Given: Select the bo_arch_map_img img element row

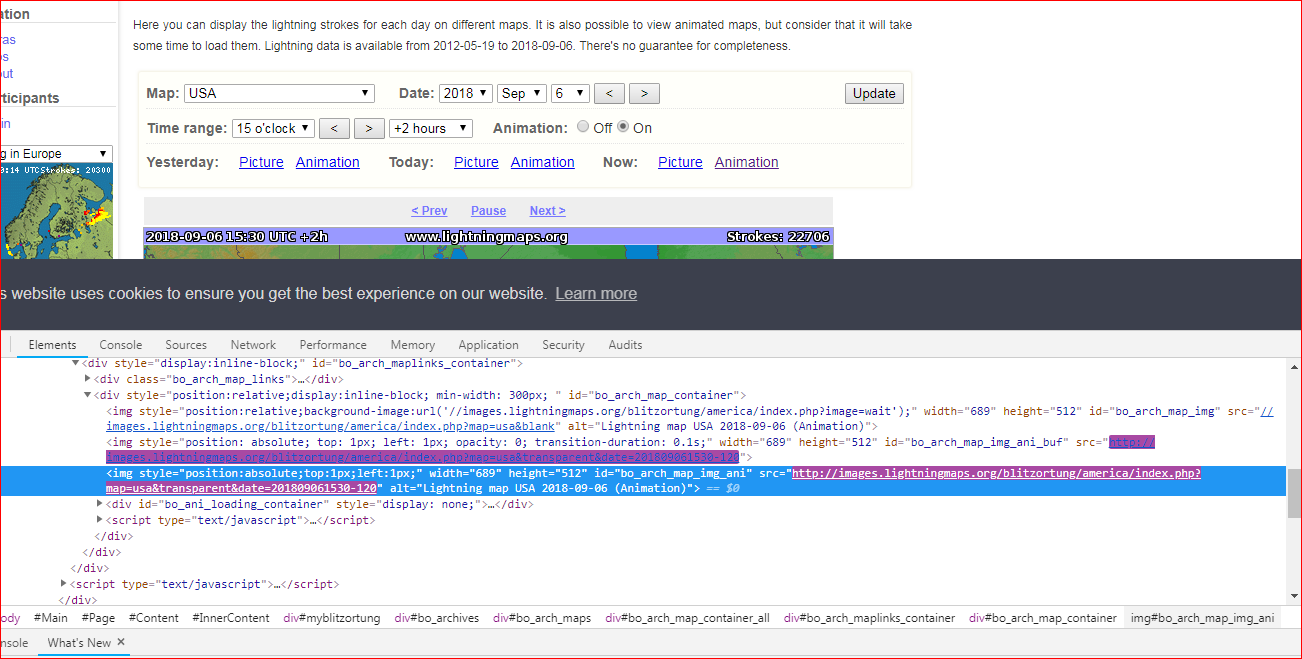Looking at the screenshot, I should pos(644,418).
